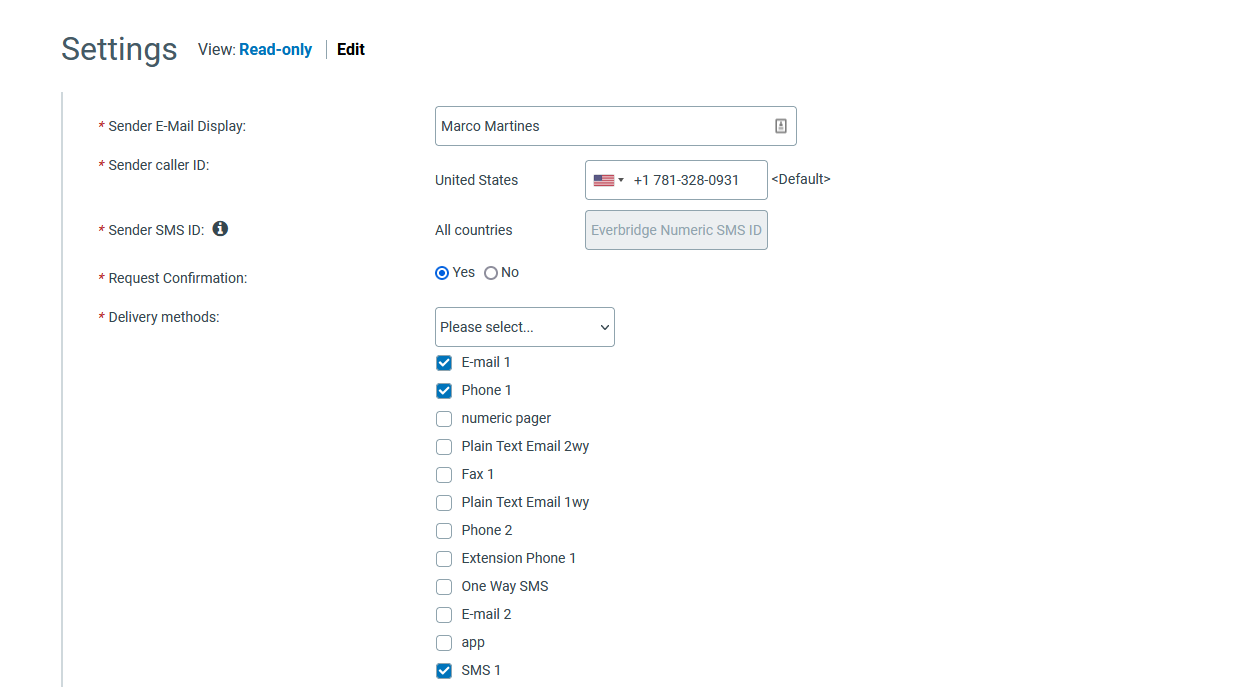Image resolution: width=1244 pixels, height=687 pixels.
Task: Uncheck E-mail 1 delivery method
Action: coord(443,362)
